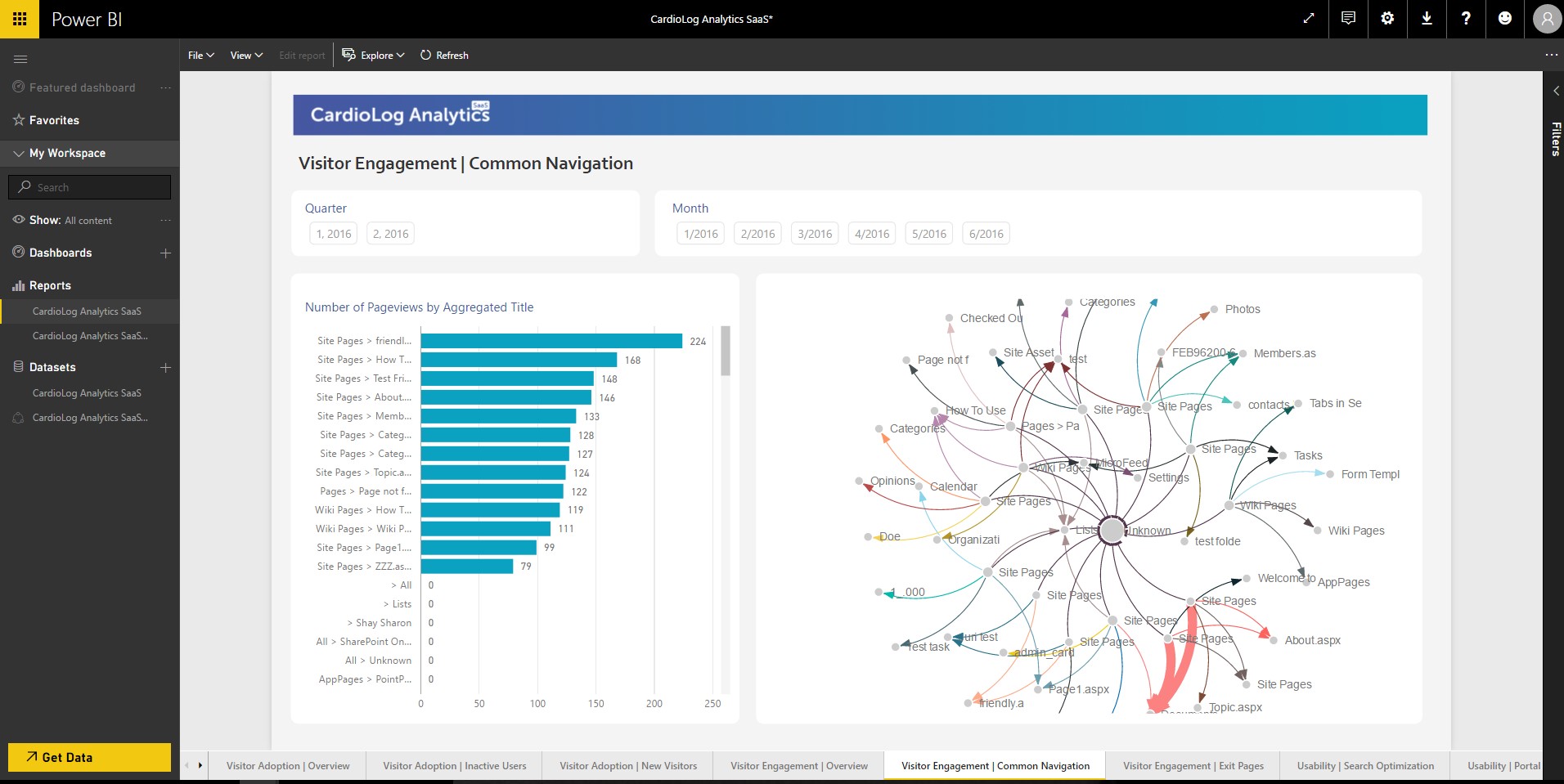Click the CardioLog Analytics banner logo
Viewport: 1564px width, 784px height.
coord(400,114)
